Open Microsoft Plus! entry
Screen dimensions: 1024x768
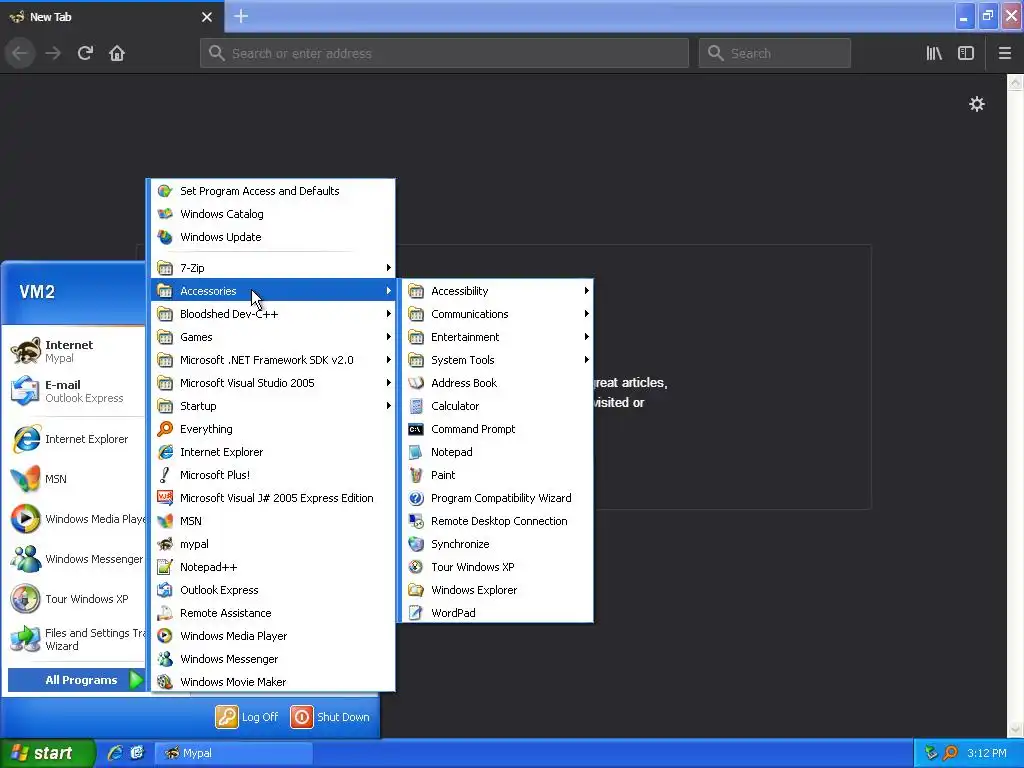point(273,475)
